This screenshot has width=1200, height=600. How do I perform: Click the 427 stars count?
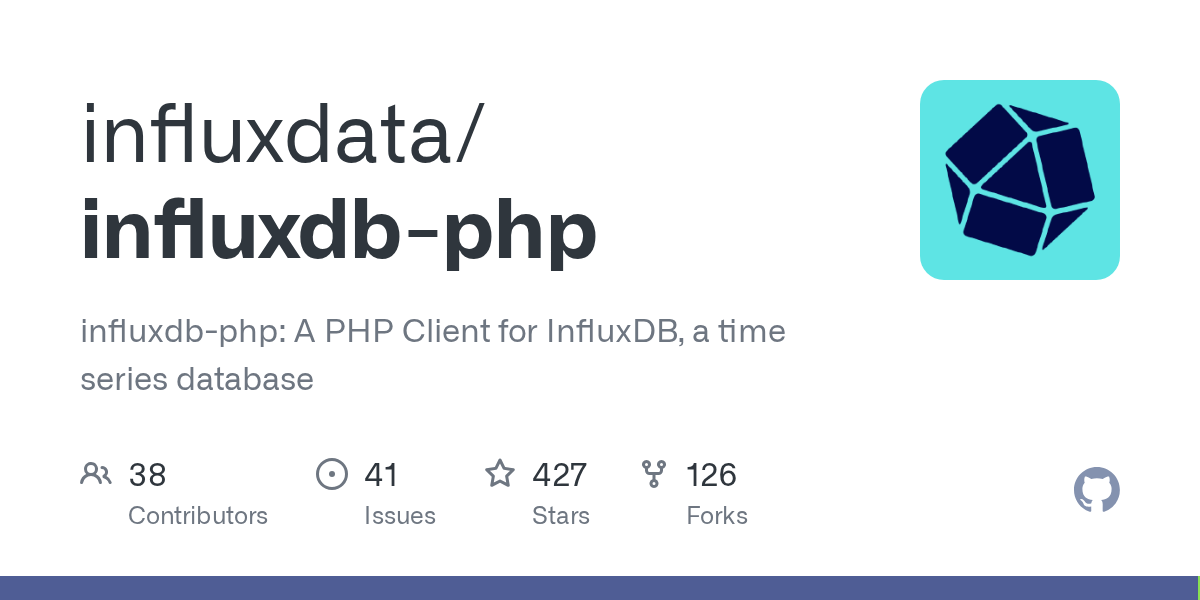click(x=559, y=475)
